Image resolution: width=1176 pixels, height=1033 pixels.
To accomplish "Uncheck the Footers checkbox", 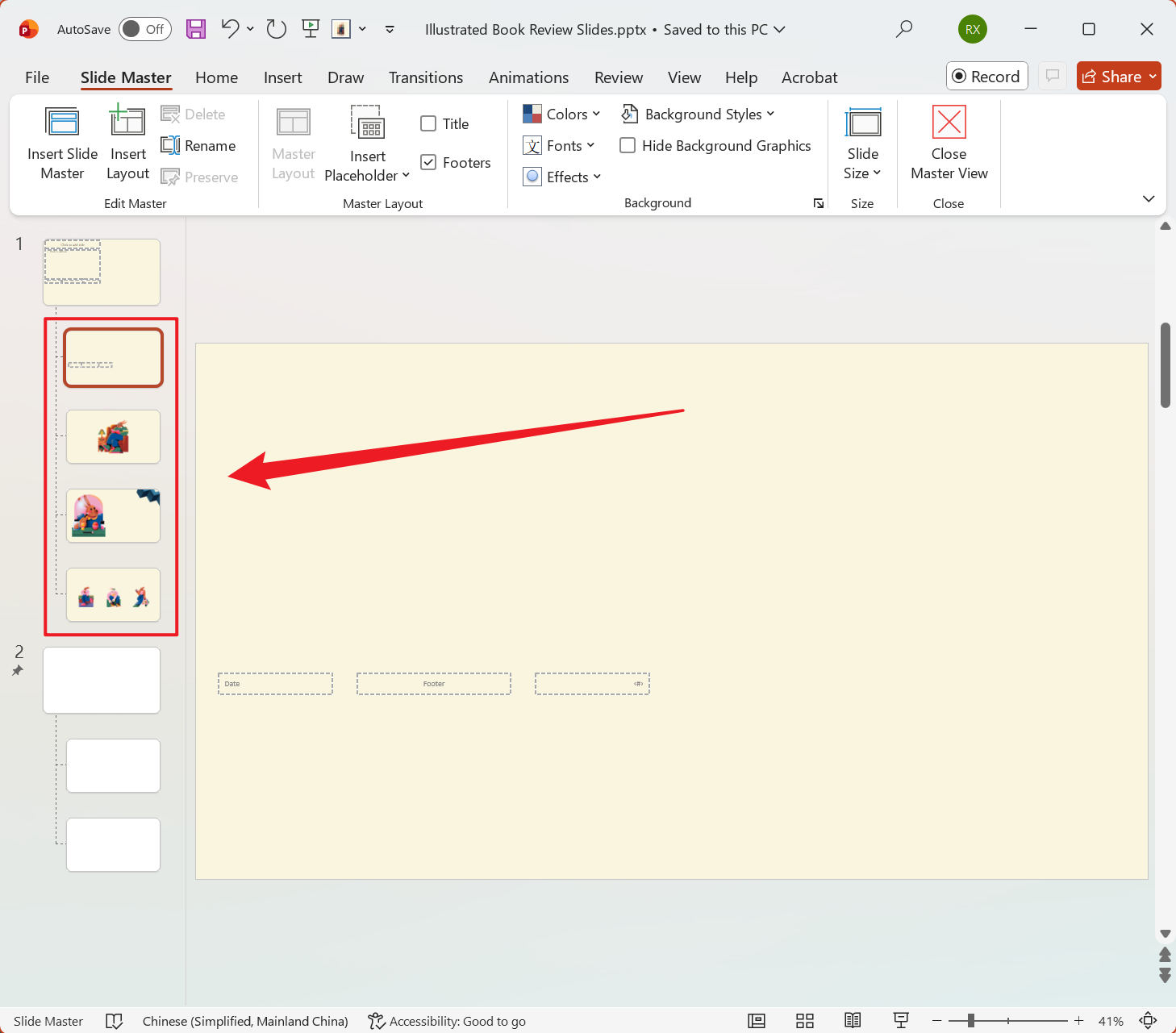I will coord(428,162).
